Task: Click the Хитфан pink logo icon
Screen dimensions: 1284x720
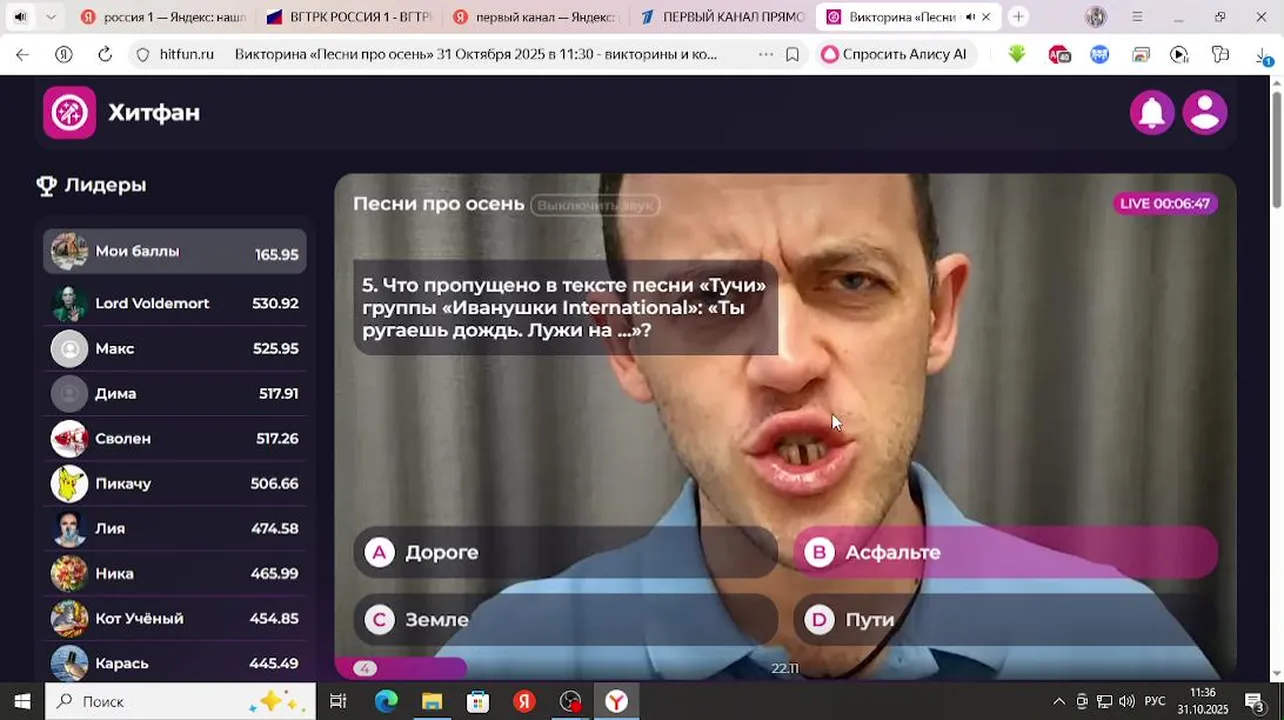Action: pos(69,112)
